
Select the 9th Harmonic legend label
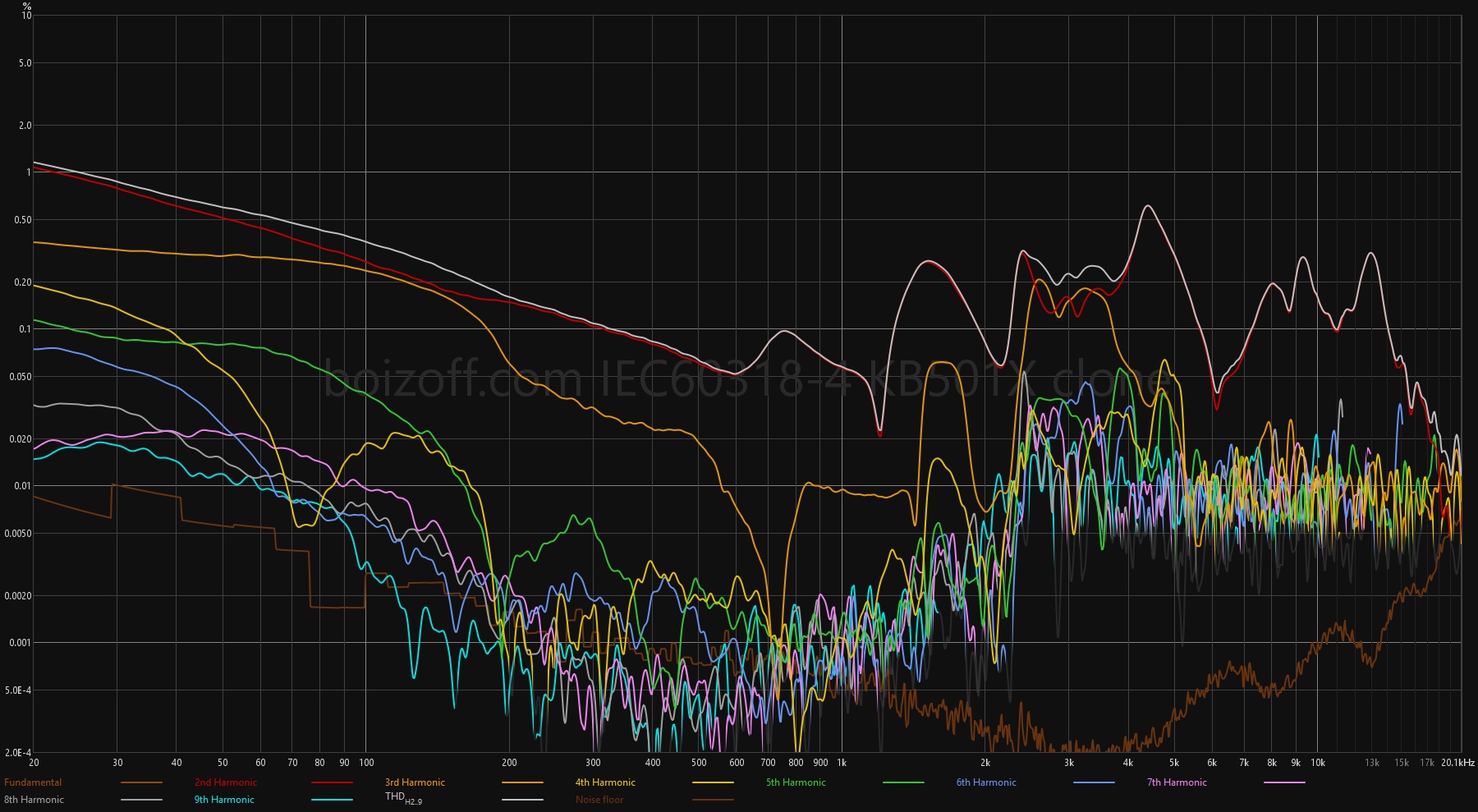pos(224,800)
